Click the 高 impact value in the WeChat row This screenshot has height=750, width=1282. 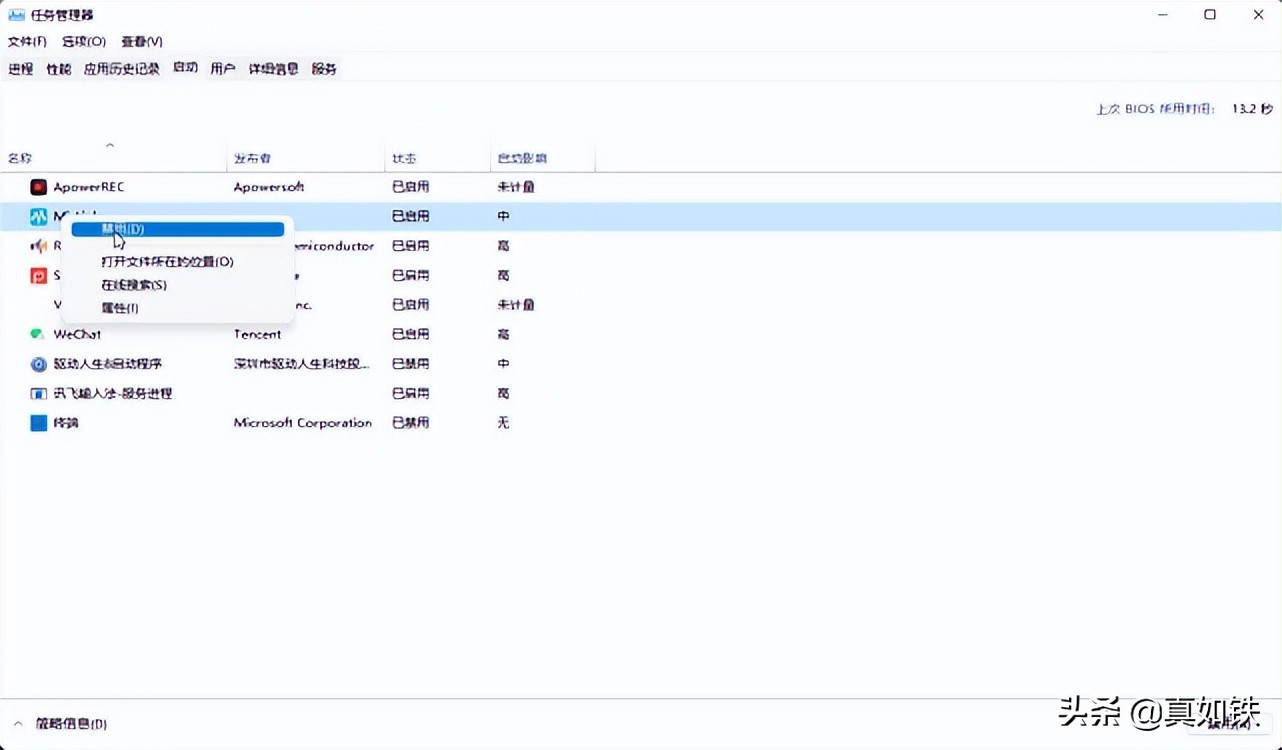(503, 334)
